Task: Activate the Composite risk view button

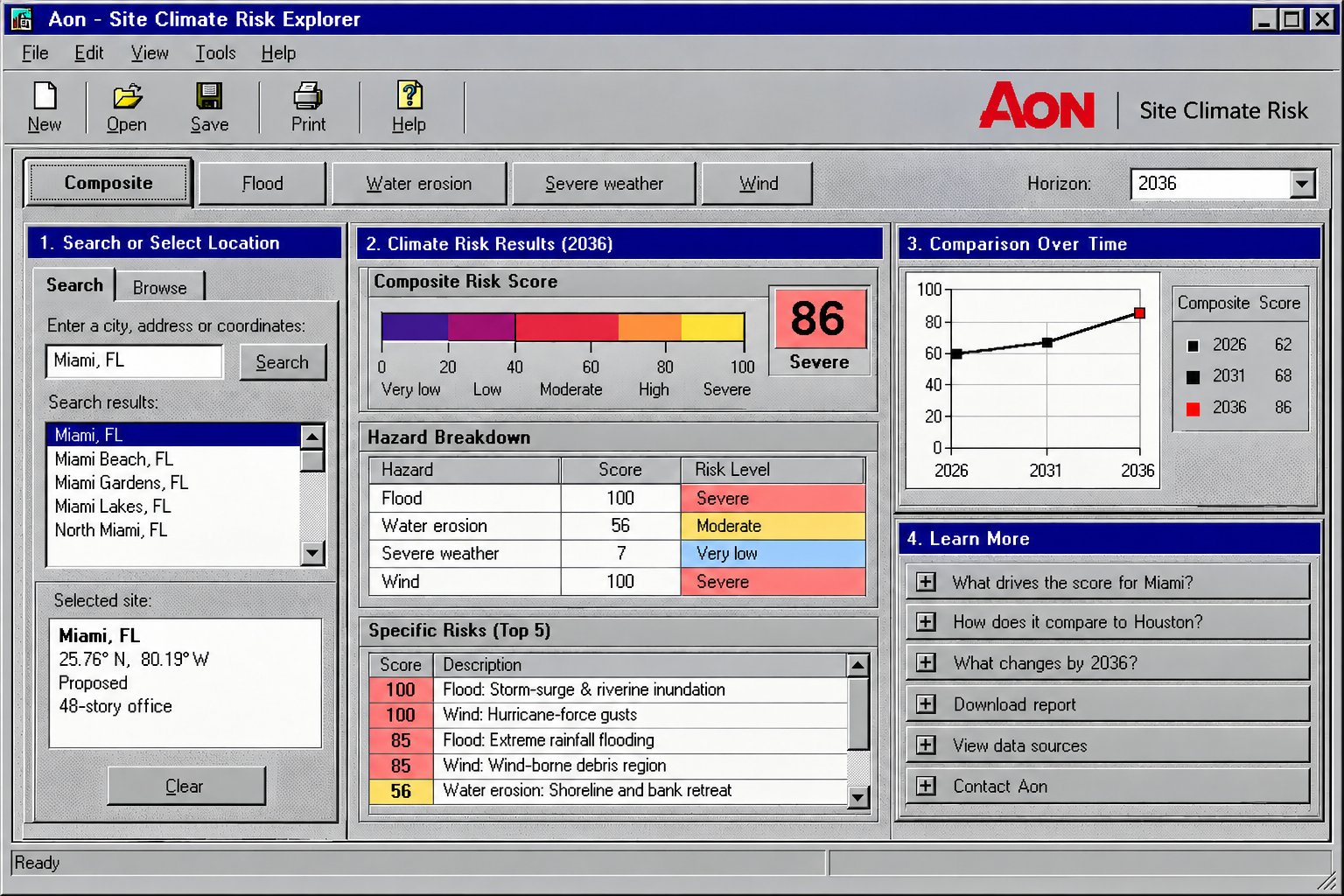Action: click(108, 183)
